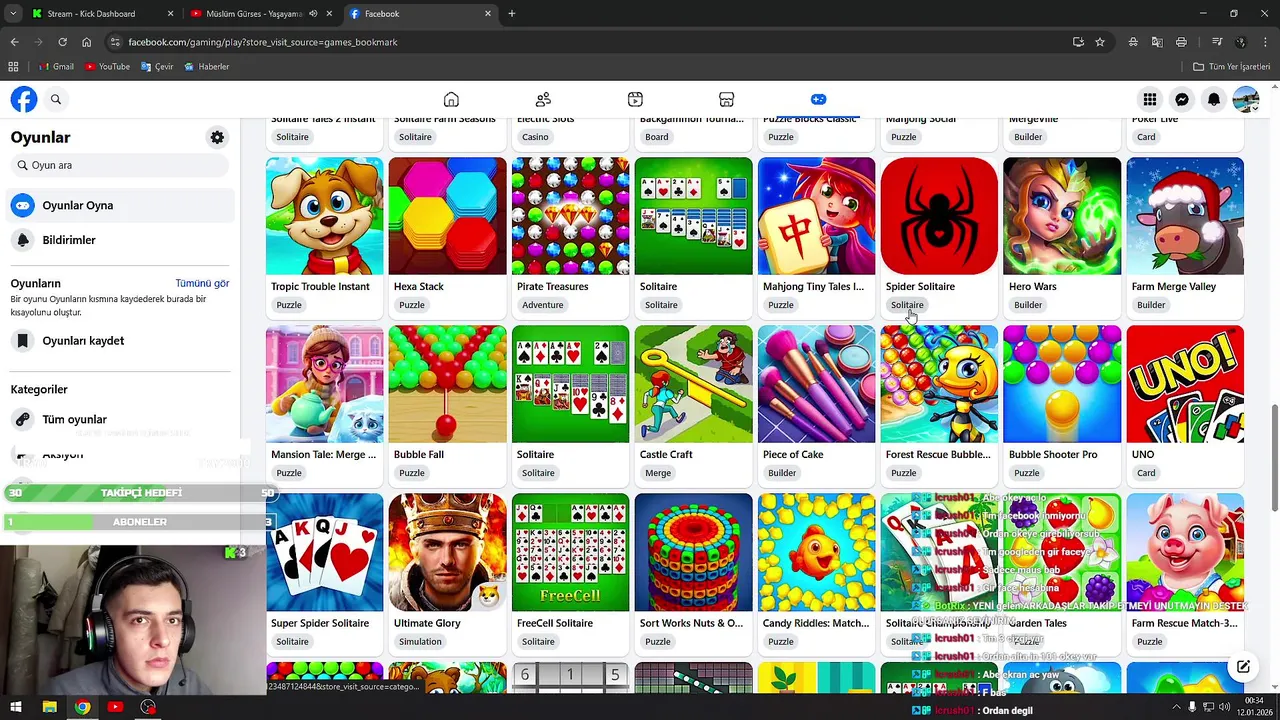This screenshot has width=1280, height=720.
Task: Open a new browser tab
Action: (x=512, y=14)
